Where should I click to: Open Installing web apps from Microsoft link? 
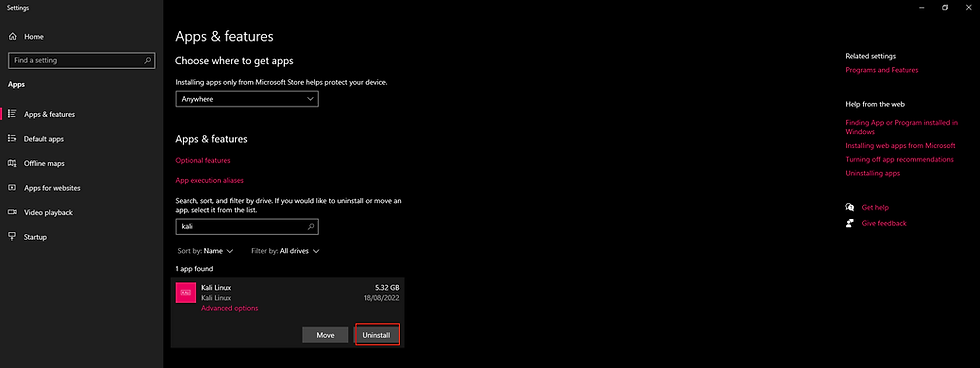900,146
